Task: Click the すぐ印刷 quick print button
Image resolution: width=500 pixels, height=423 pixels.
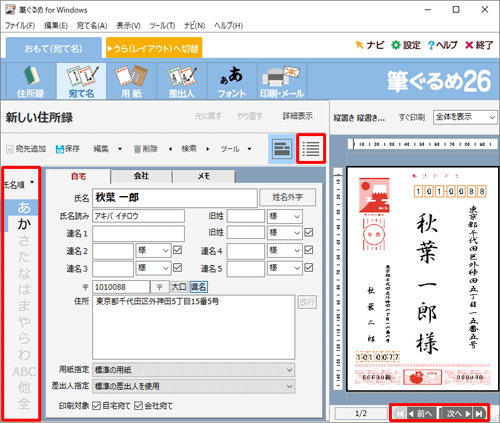Action: [x=412, y=117]
